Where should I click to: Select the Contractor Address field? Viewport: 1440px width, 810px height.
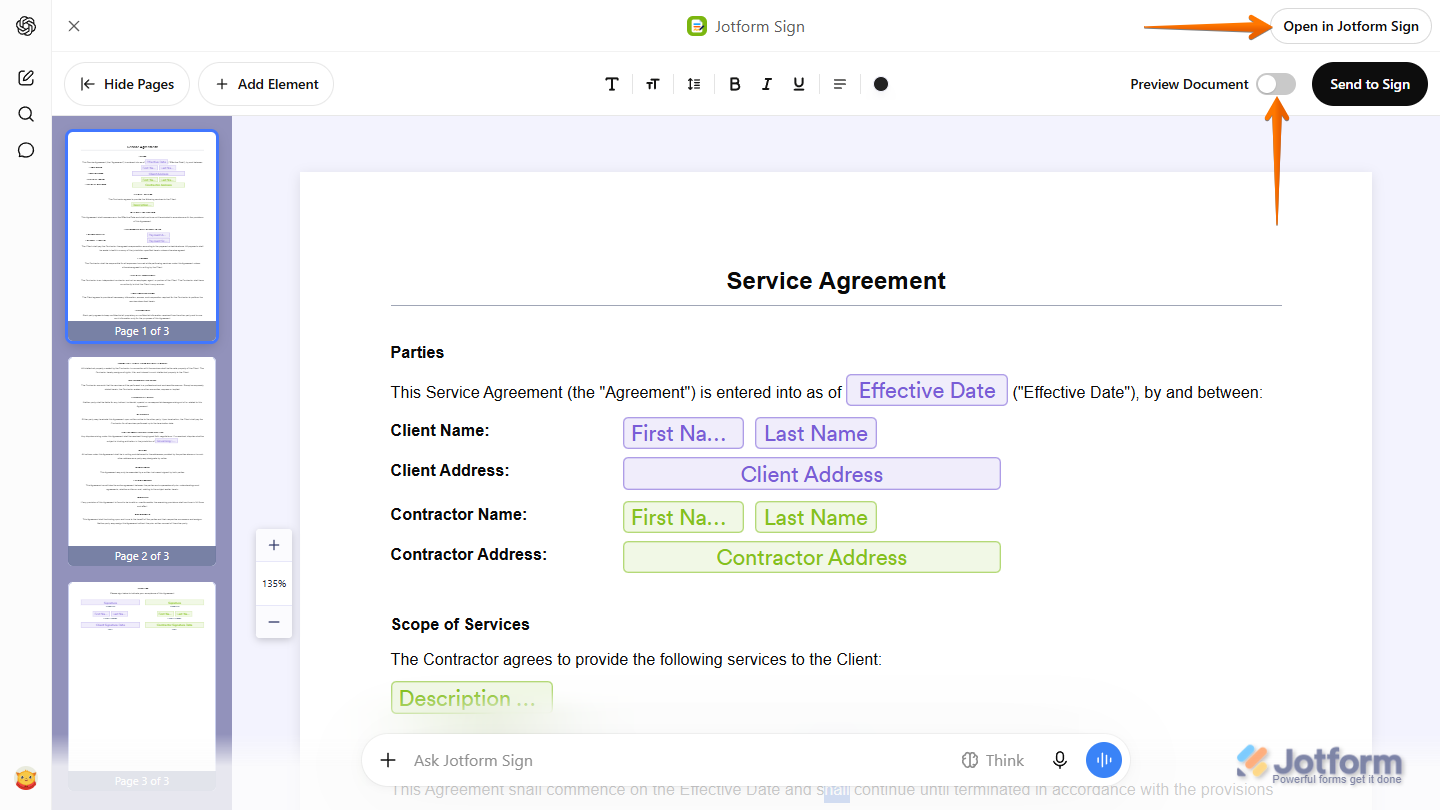(812, 557)
